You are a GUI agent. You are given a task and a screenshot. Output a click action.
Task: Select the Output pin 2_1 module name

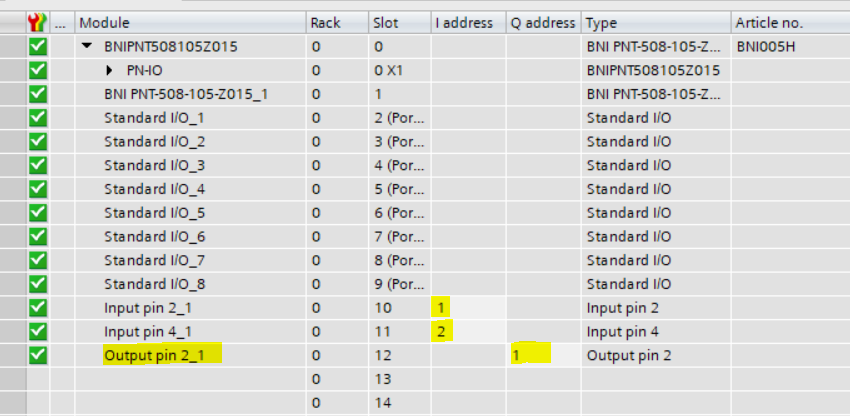point(162,354)
